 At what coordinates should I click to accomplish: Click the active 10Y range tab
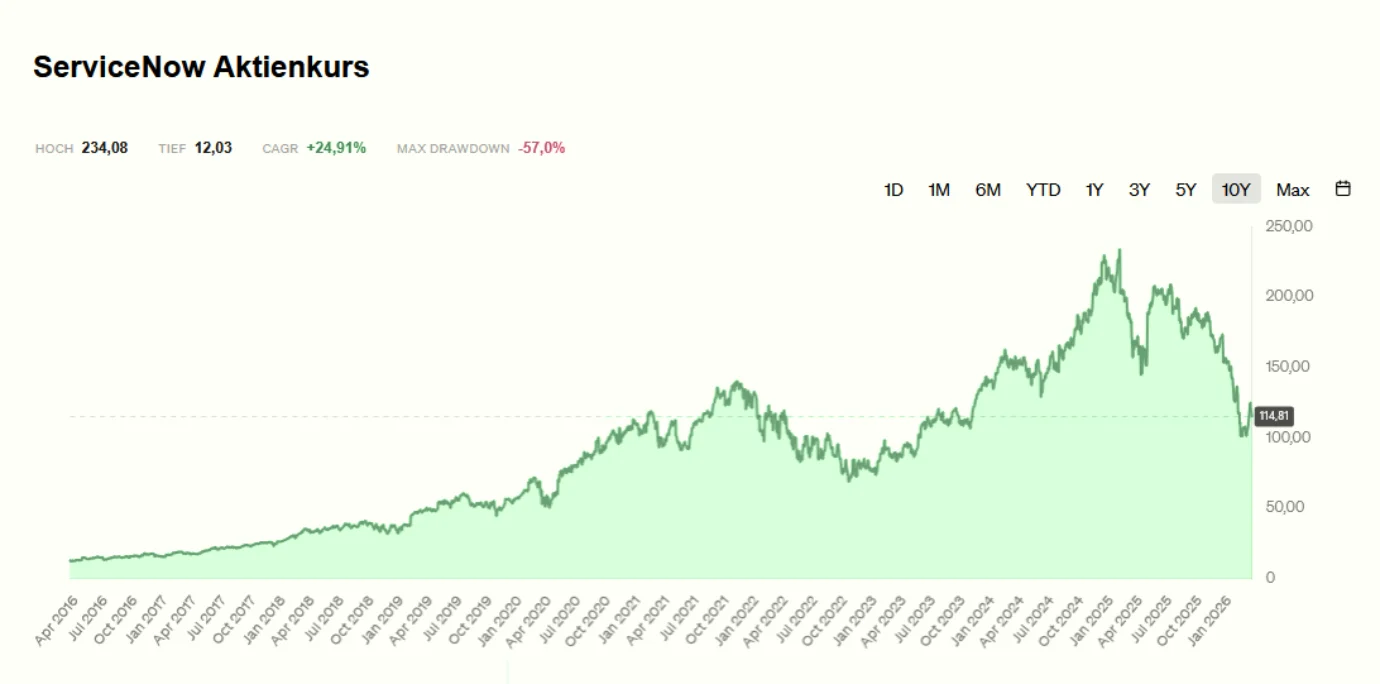(x=1235, y=189)
